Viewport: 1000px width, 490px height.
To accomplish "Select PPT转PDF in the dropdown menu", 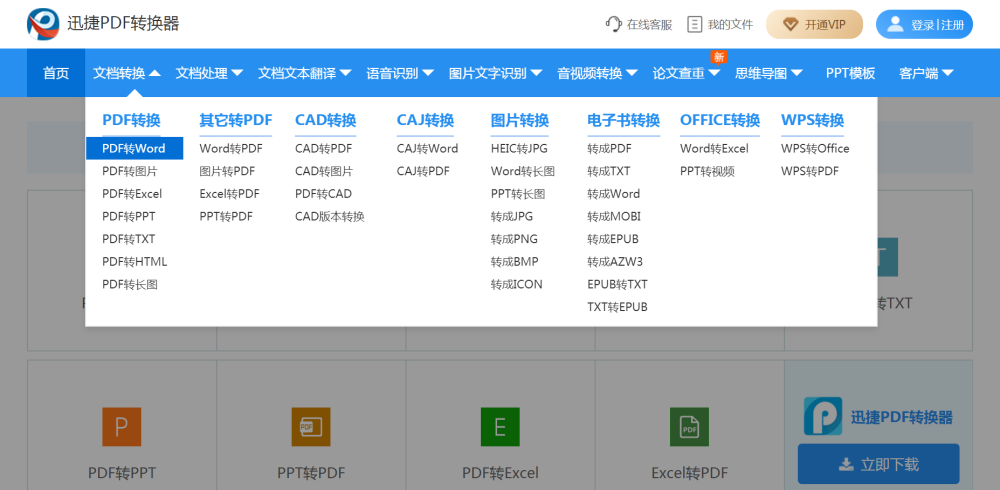I will 226,216.
